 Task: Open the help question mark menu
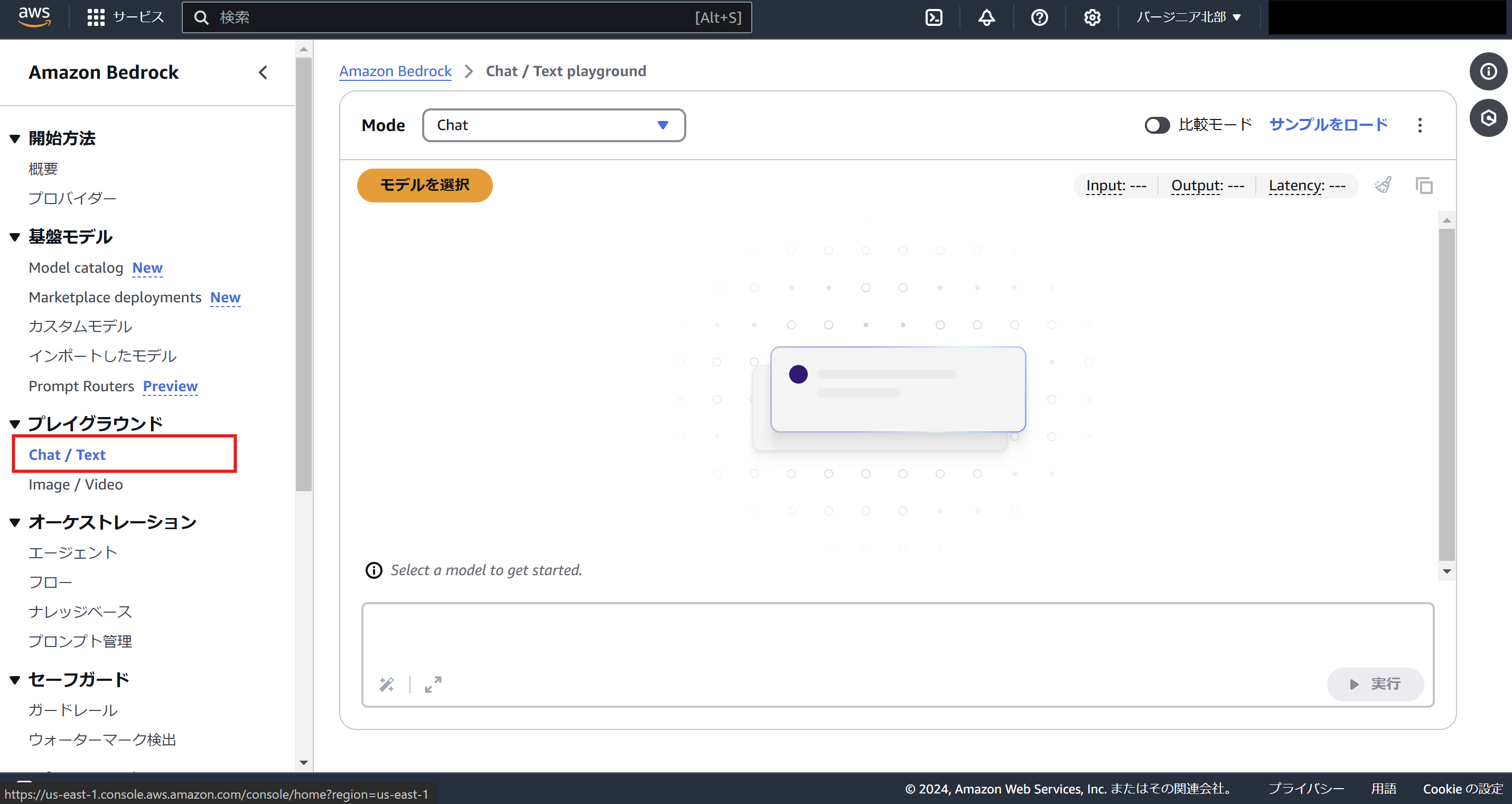(x=1039, y=17)
